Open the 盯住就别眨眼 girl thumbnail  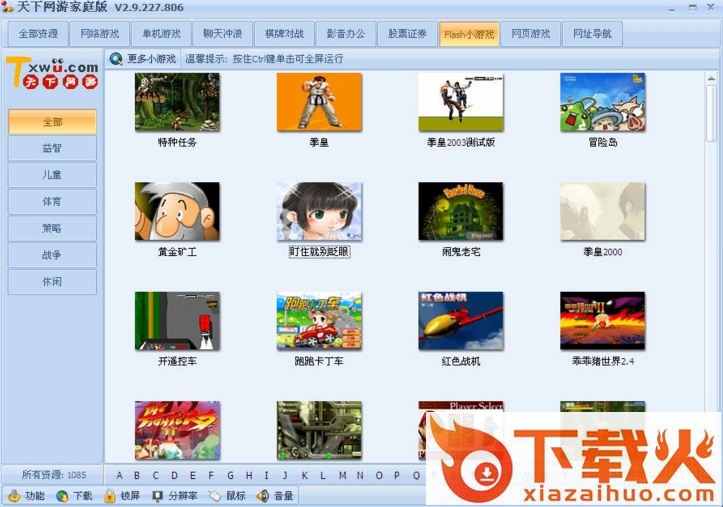(319, 211)
